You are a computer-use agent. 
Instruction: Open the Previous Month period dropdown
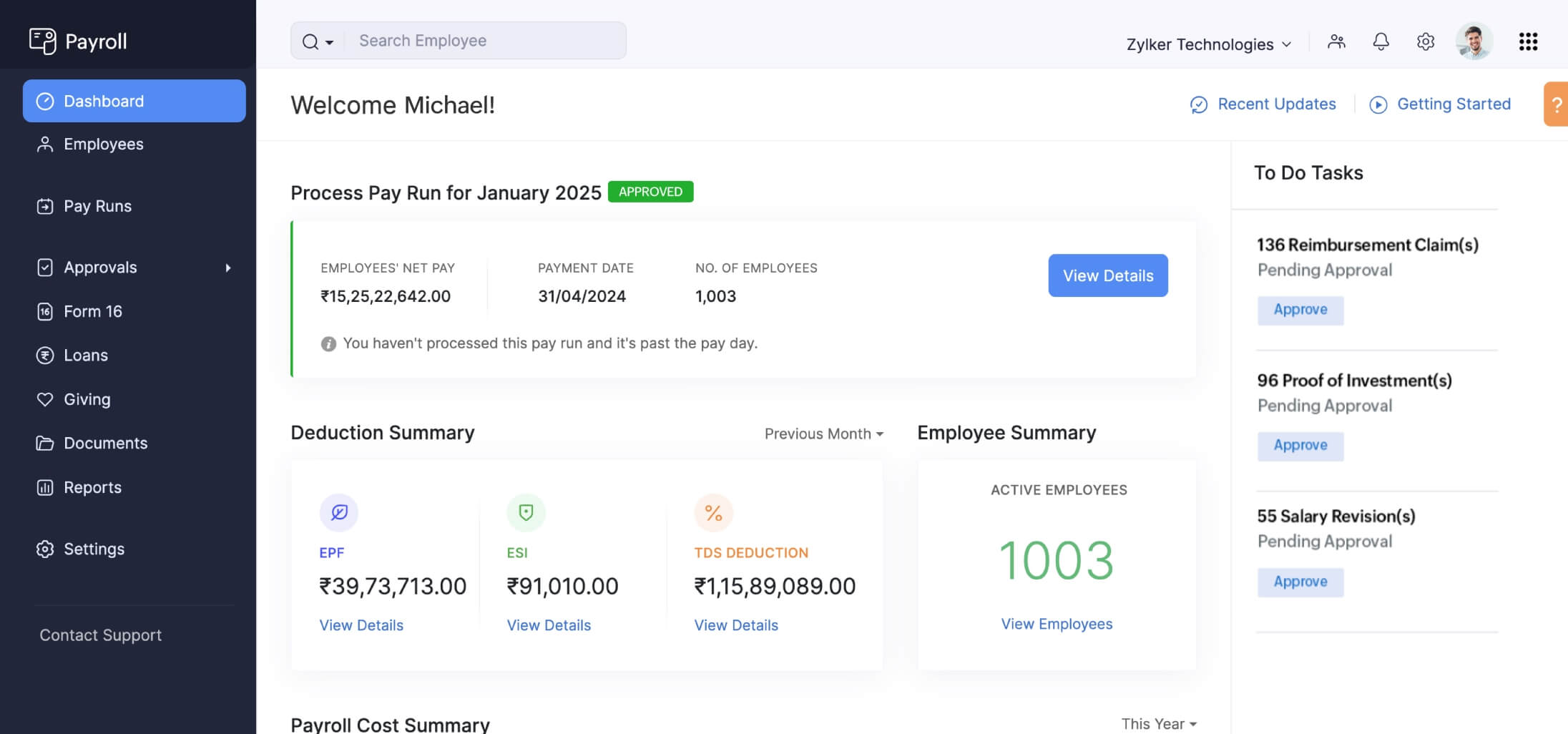823,434
